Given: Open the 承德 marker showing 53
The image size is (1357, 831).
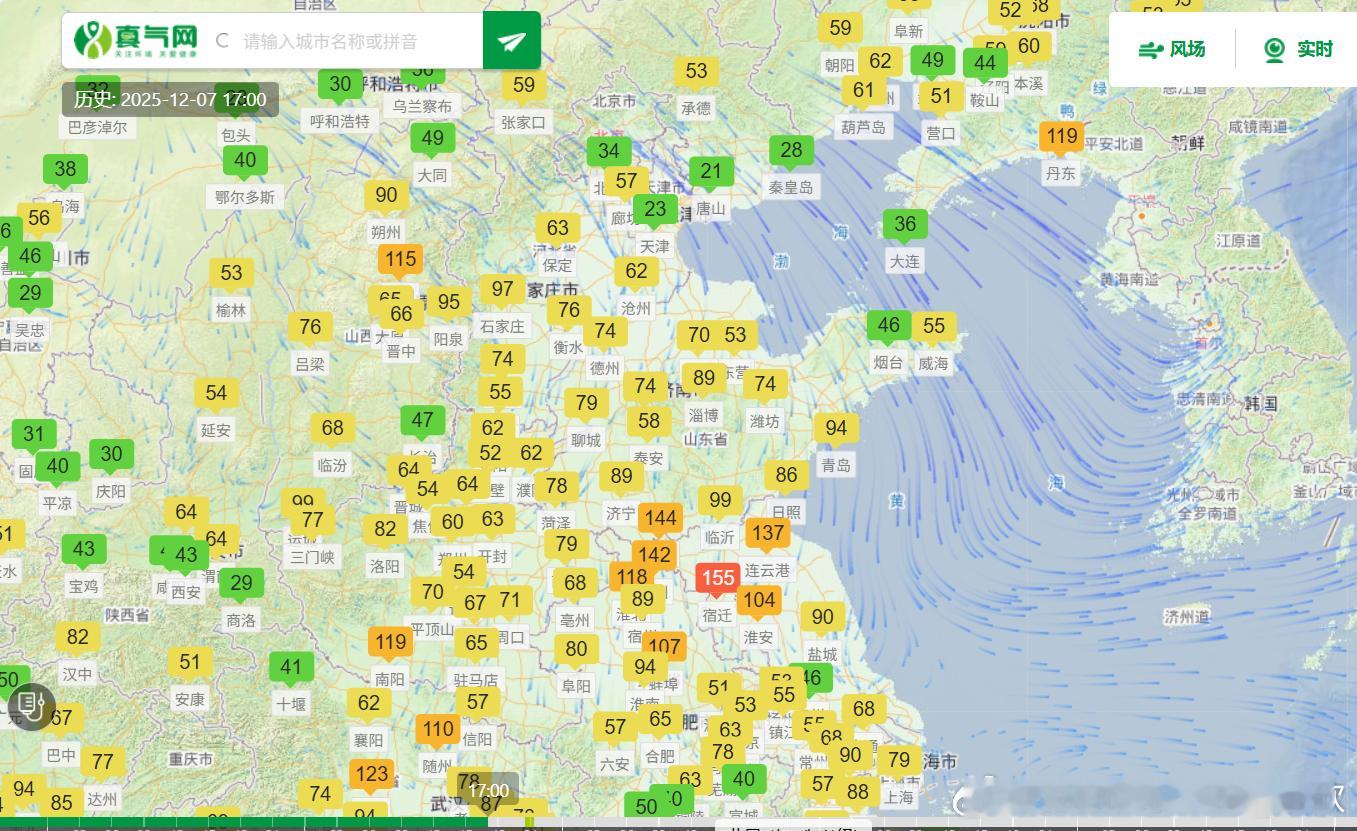Looking at the screenshot, I should coord(696,72).
